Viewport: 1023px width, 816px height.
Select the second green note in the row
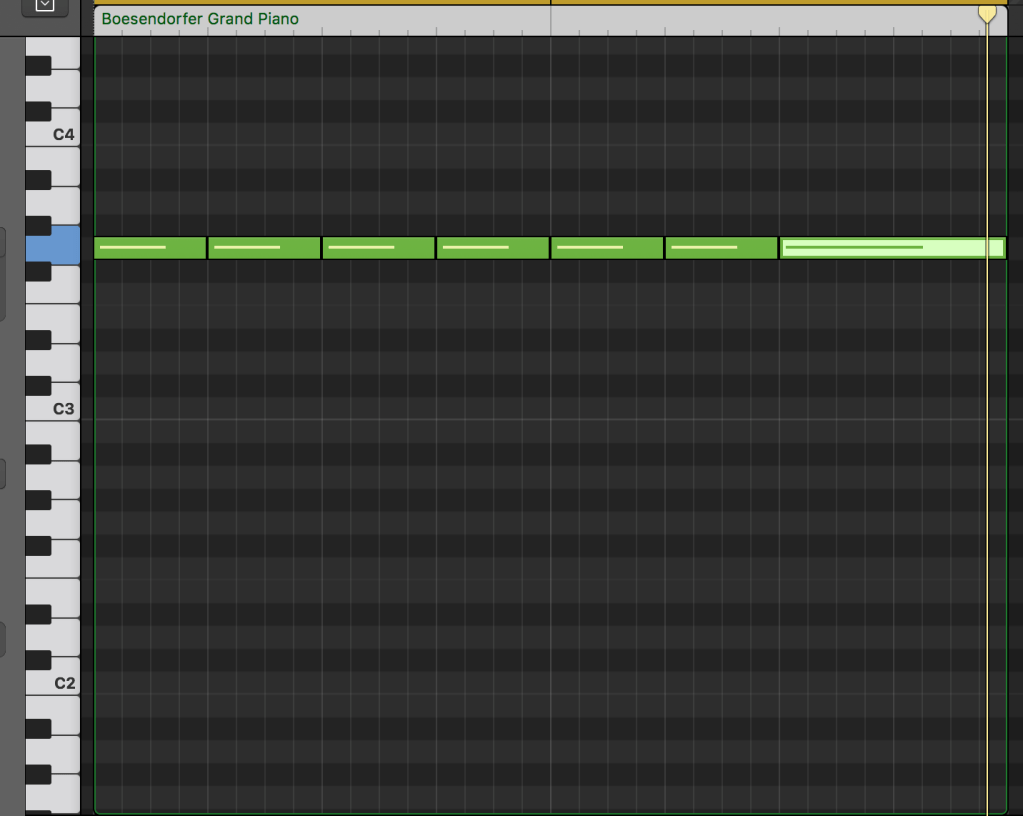pyautogui.click(x=264, y=248)
